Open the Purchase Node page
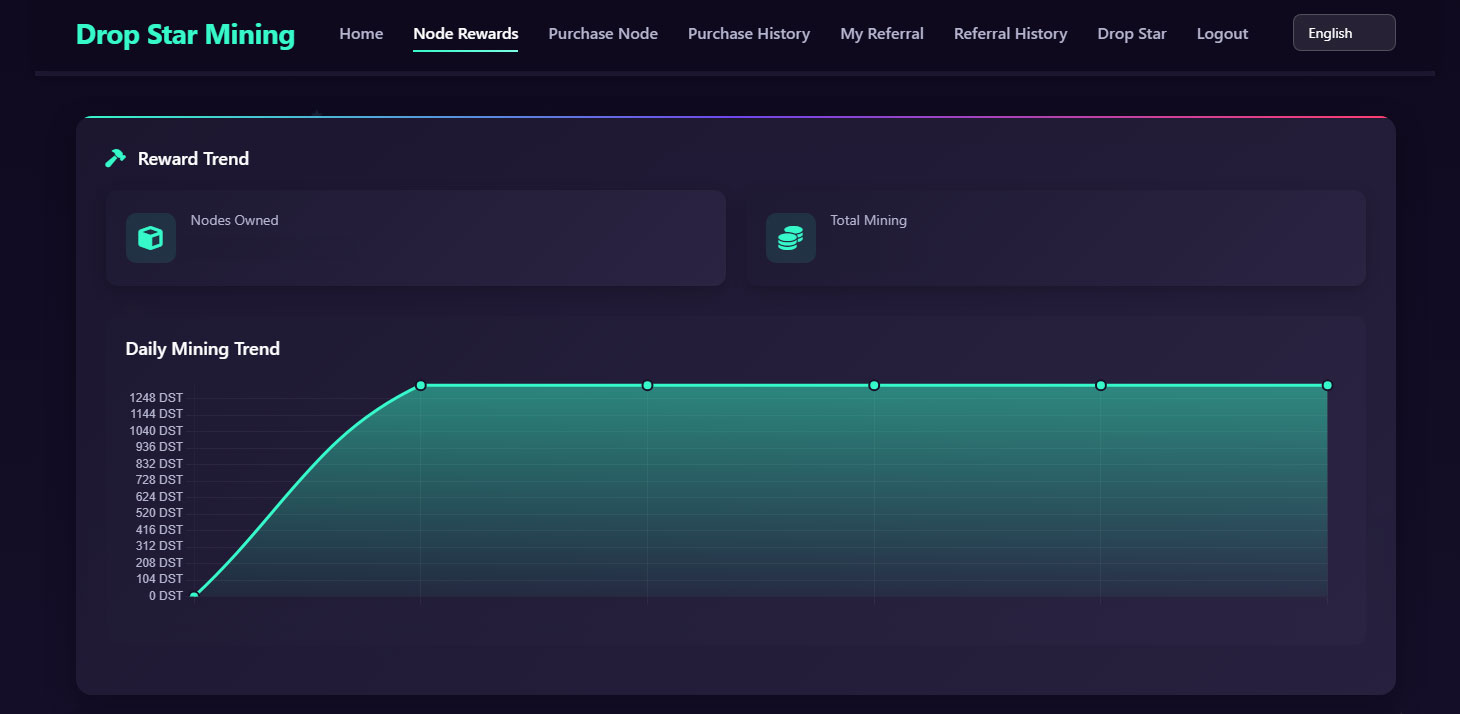 tap(603, 34)
